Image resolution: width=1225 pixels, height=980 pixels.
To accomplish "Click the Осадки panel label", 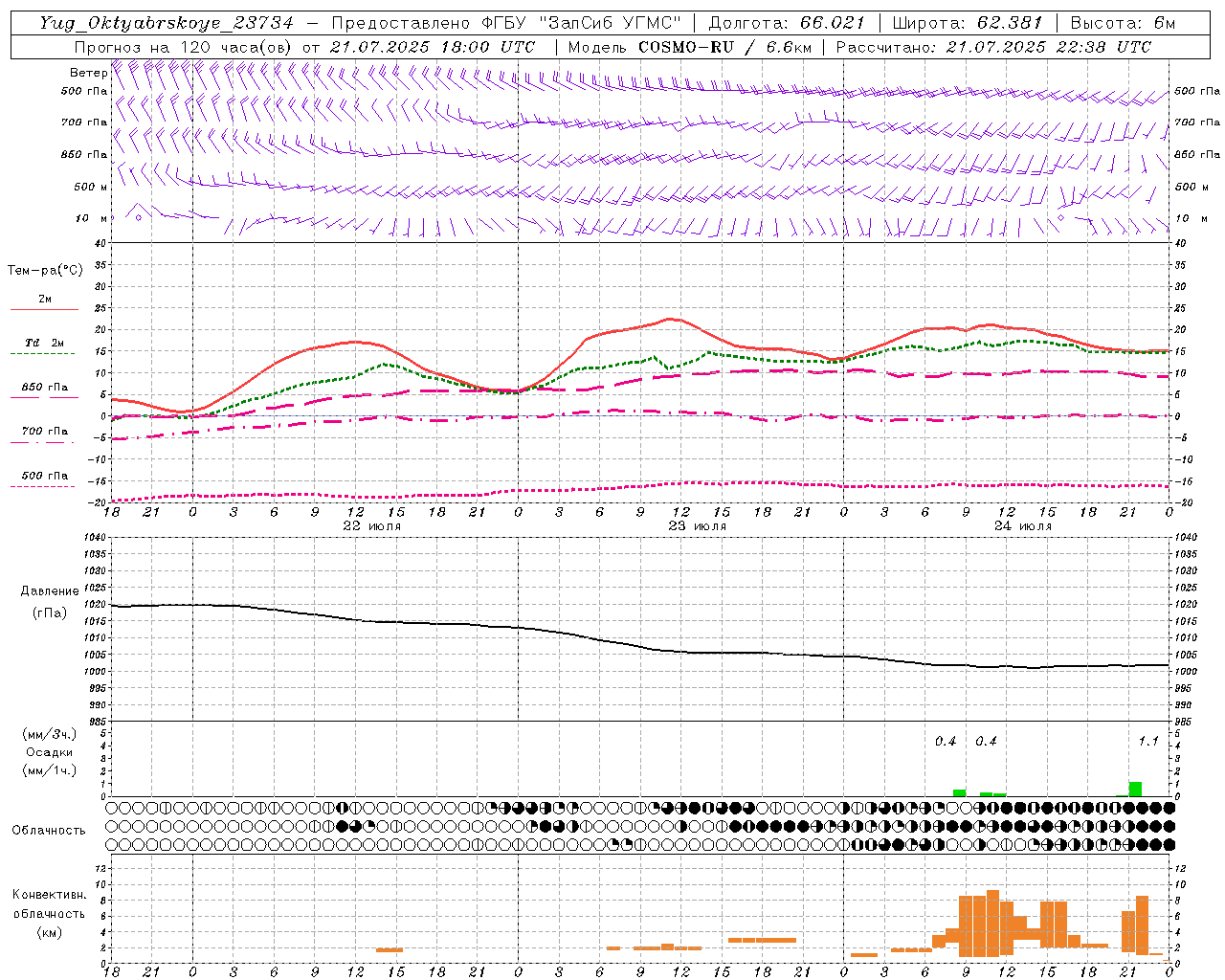I will pyautogui.click(x=49, y=752).
